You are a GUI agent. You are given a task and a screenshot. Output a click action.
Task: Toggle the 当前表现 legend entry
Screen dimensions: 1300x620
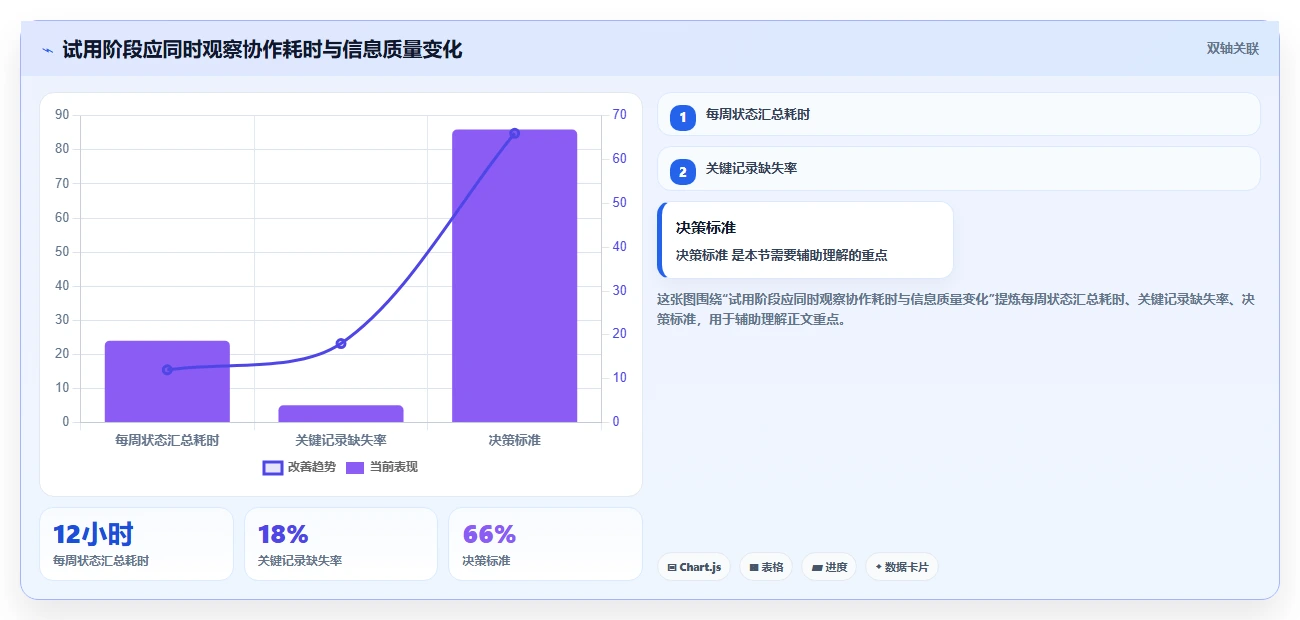(x=382, y=467)
